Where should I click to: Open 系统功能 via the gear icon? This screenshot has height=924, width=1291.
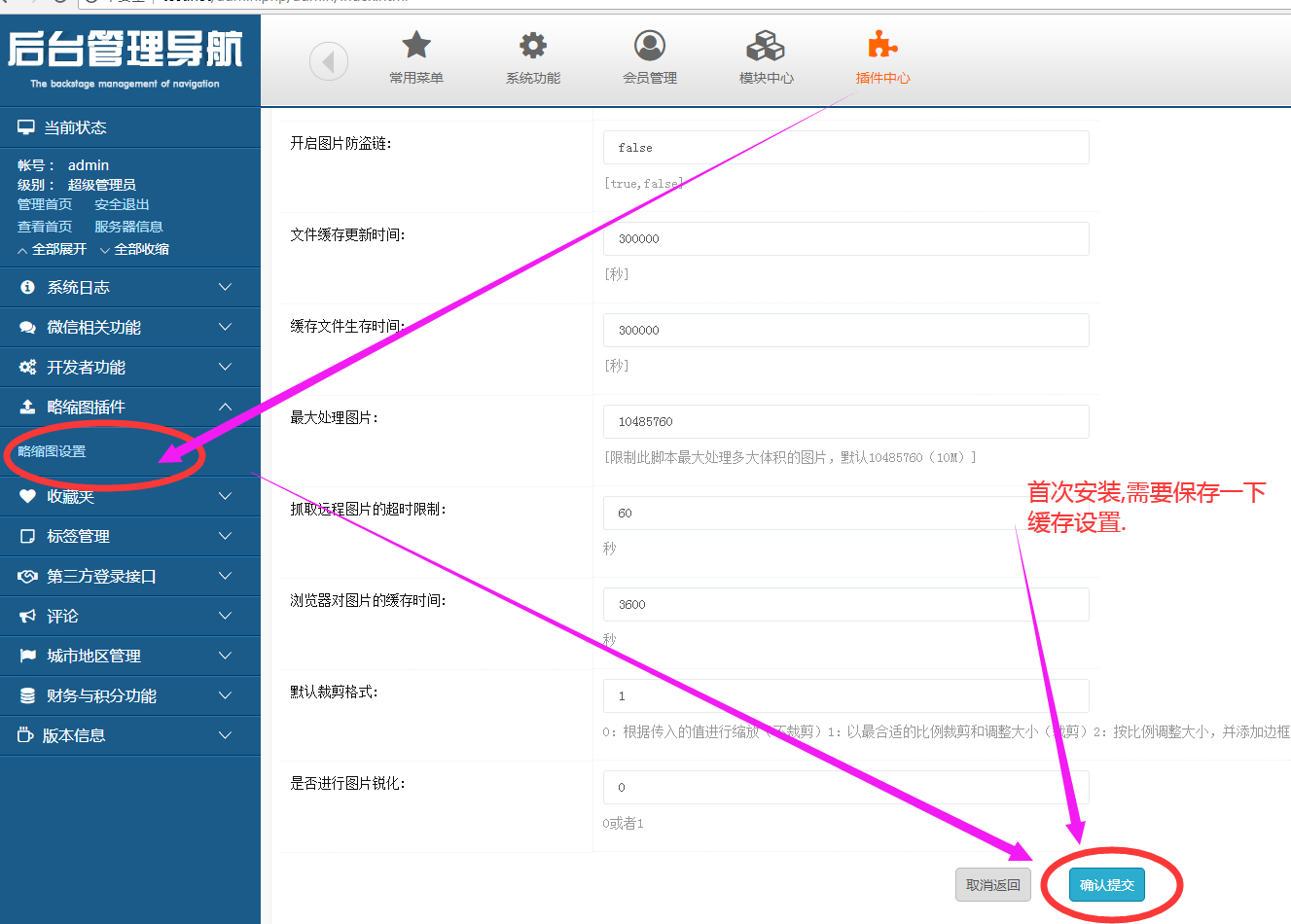533,45
